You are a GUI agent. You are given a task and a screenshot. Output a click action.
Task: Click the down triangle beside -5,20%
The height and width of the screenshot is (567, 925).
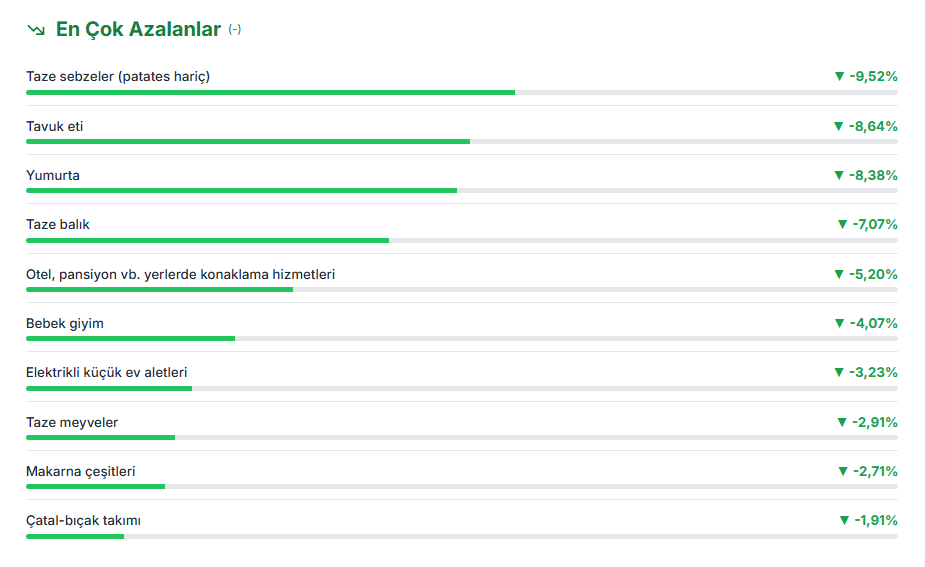tap(839, 274)
